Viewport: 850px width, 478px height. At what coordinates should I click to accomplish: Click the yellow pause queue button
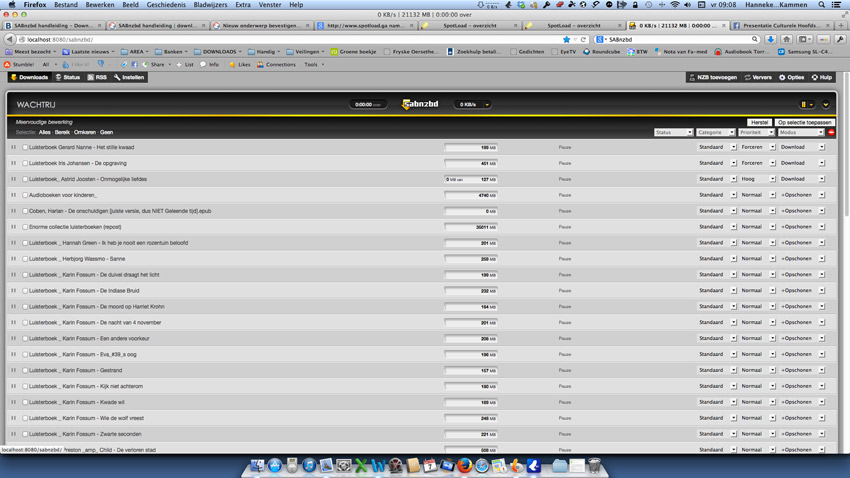pyautogui.click(x=803, y=104)
